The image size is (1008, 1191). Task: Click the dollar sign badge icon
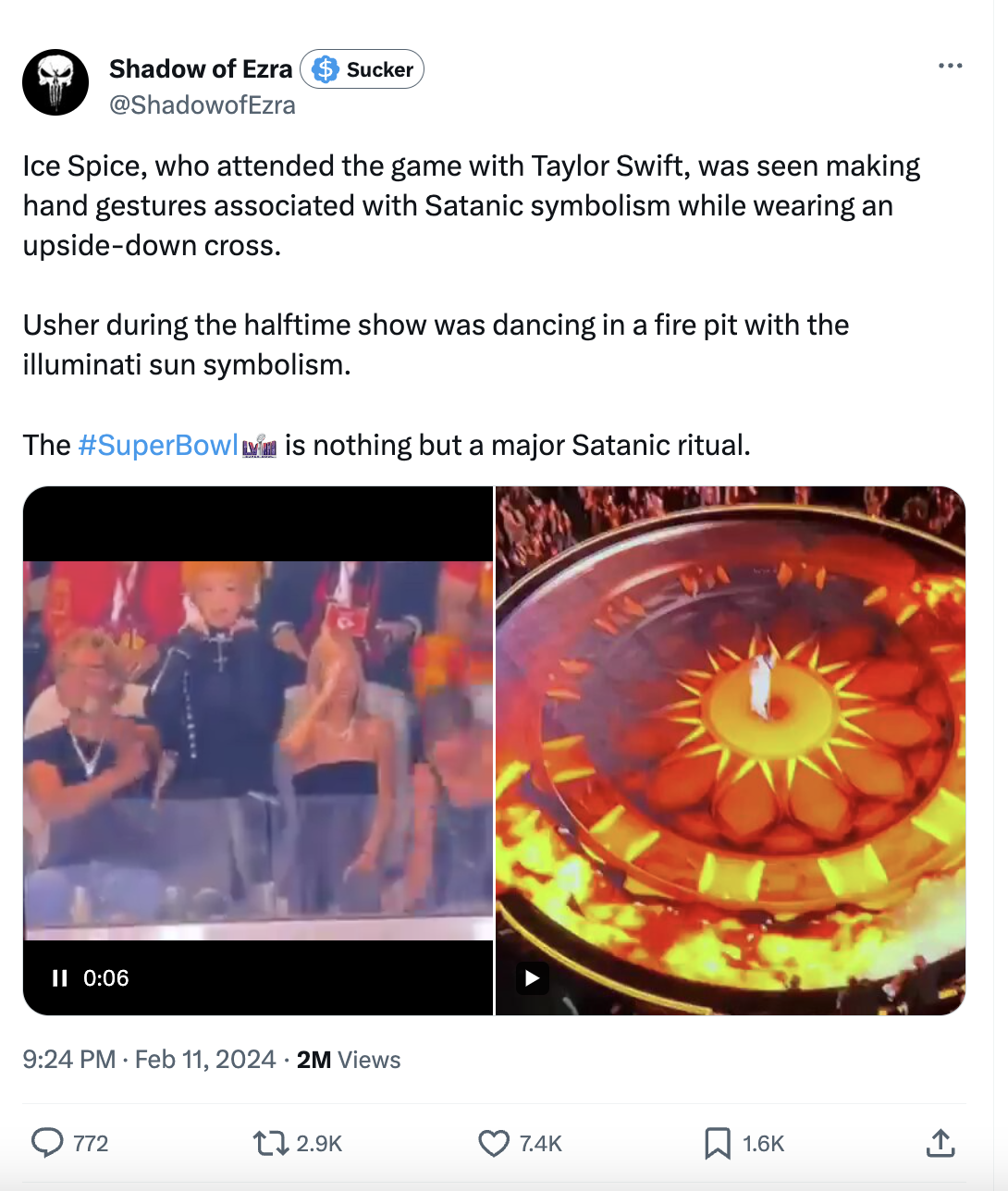coord(325,68)
